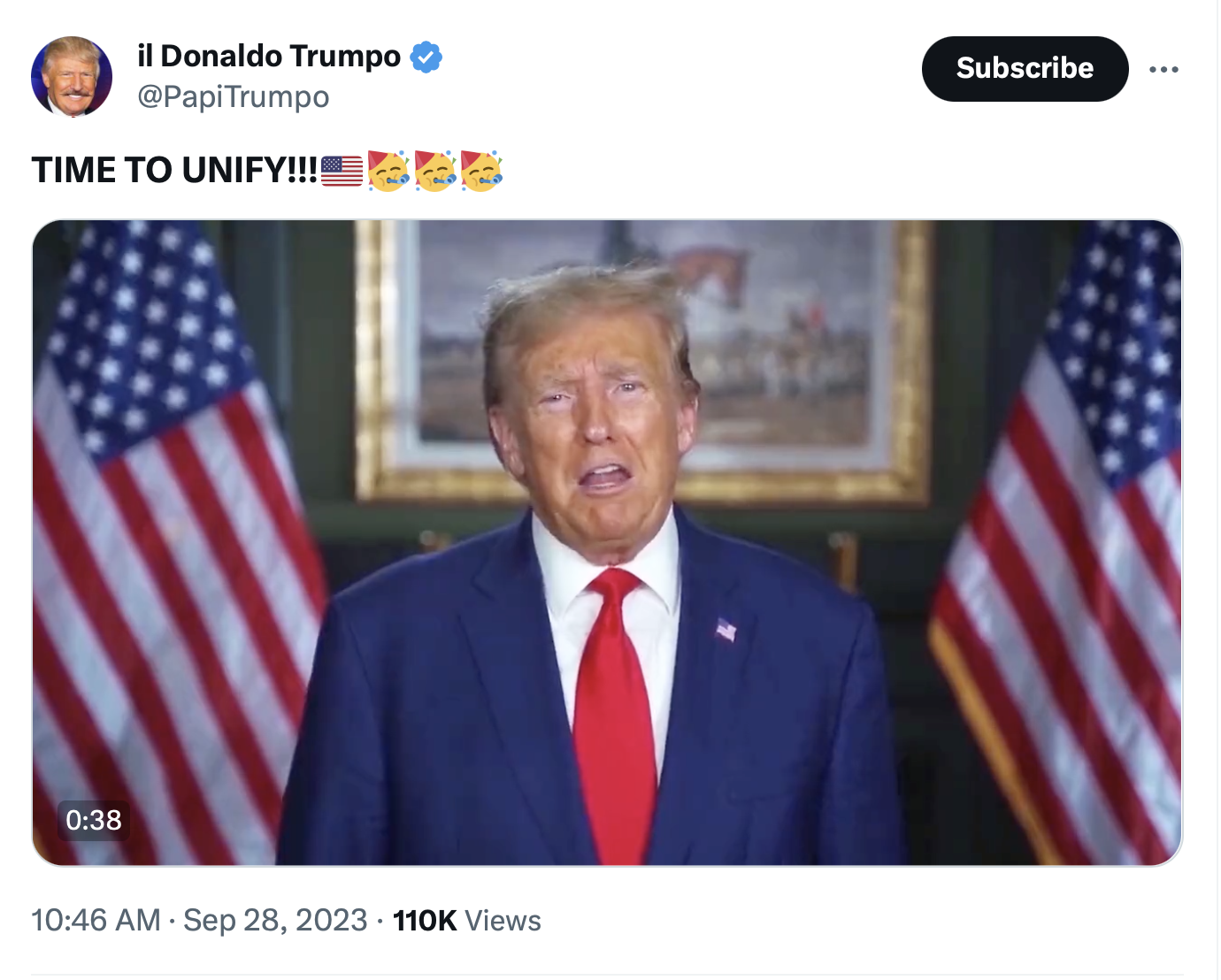Open the @PapiTrumpo profile avatar picture
Viewport: 1221px width, 980px height.
72,77
